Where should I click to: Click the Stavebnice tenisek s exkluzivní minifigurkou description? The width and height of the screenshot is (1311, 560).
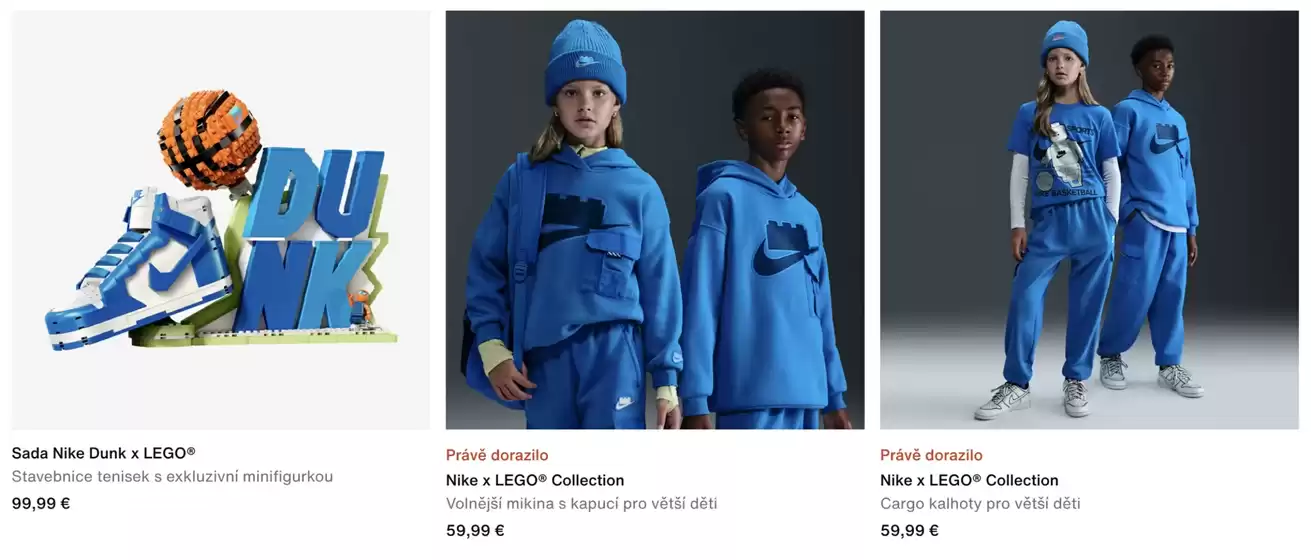point(172,477)
